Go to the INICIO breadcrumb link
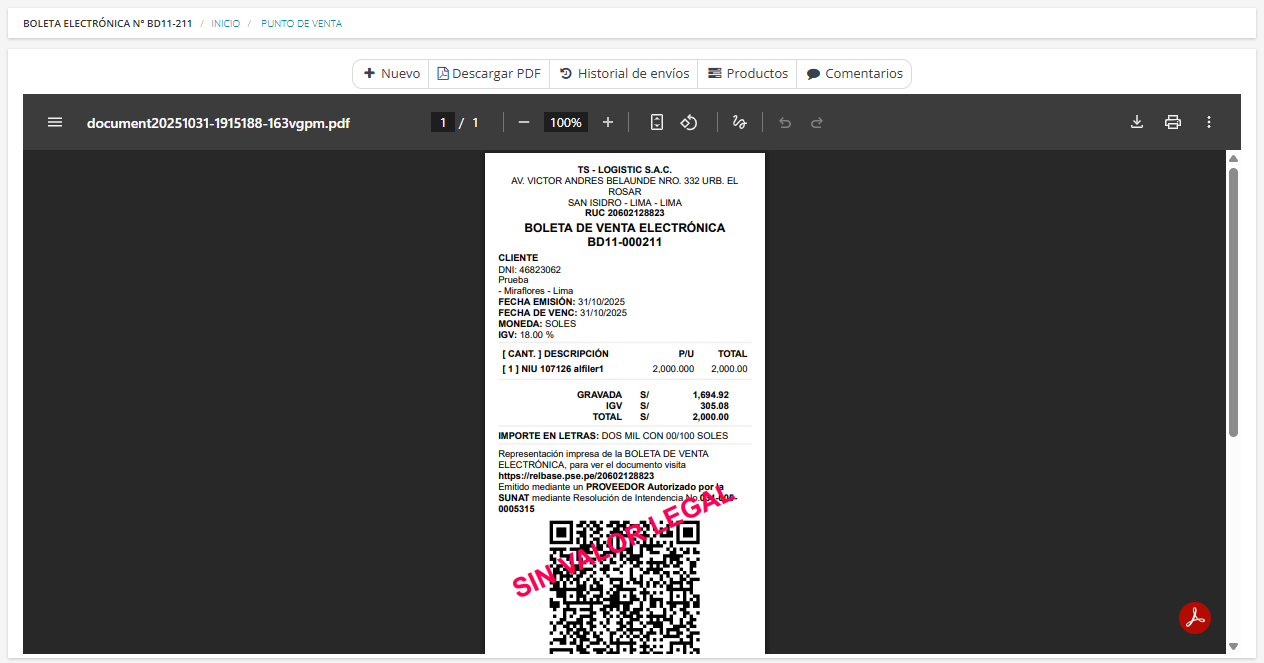 click(225, 23)
